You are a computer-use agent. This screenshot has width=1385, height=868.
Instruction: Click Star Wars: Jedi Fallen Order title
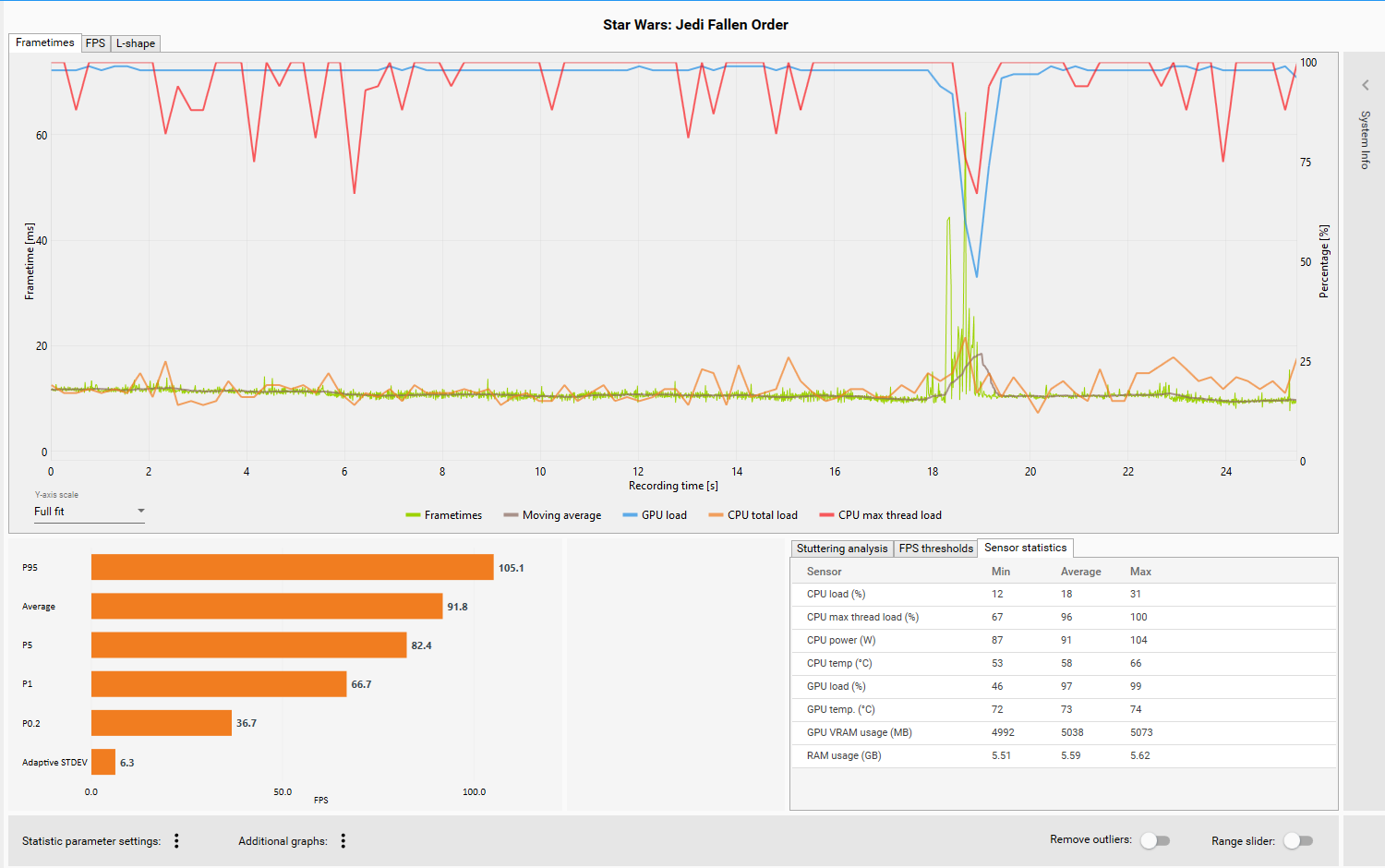[695, 25]
